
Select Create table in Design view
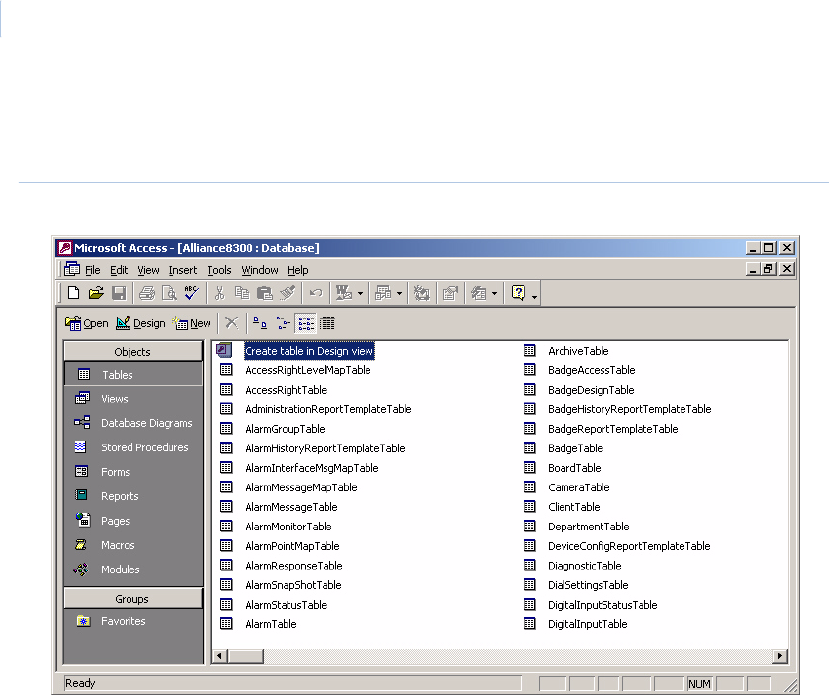pos(309,351)
